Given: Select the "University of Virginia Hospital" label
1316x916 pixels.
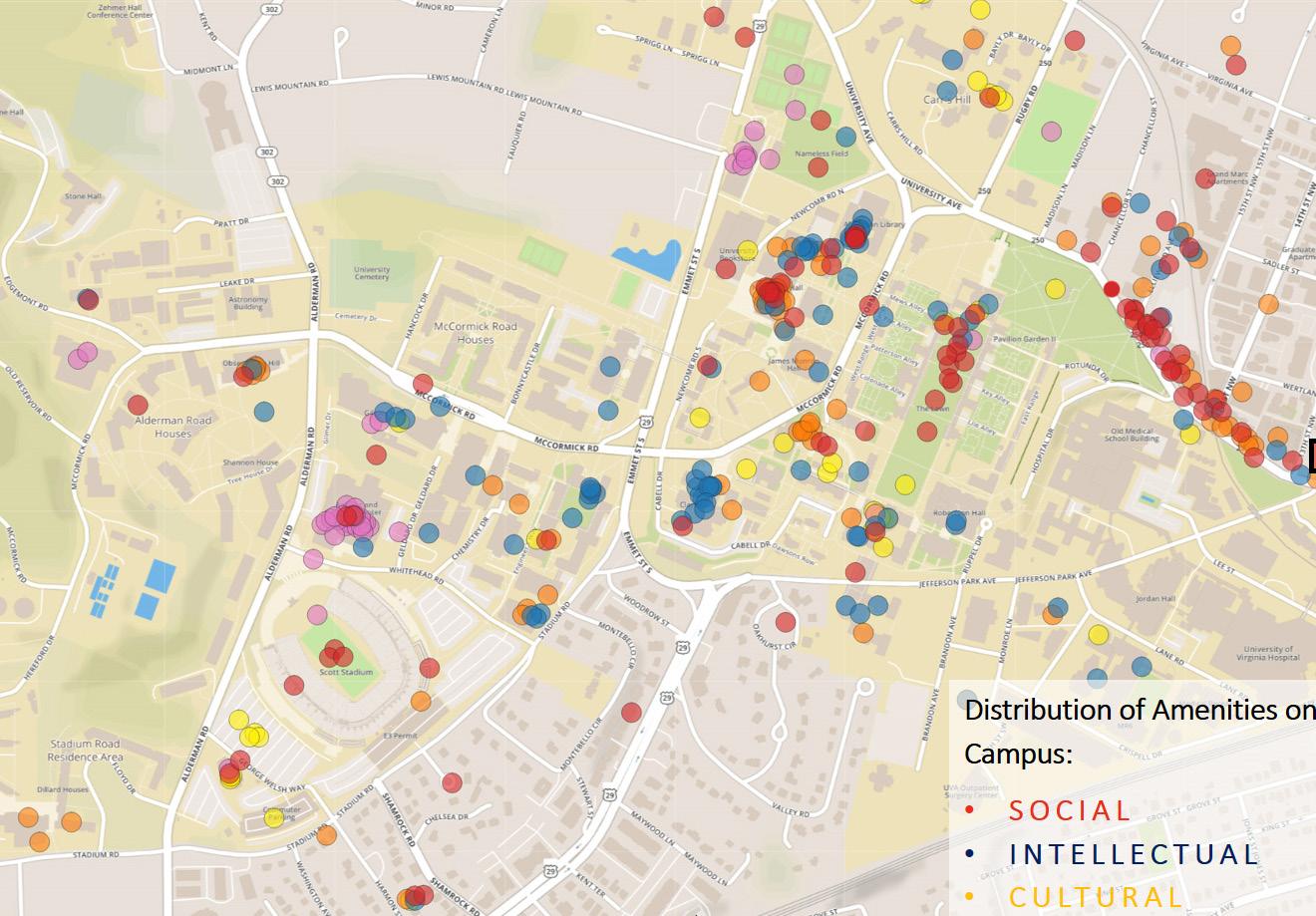Looking at the screenshot, I should [1269, 653].
